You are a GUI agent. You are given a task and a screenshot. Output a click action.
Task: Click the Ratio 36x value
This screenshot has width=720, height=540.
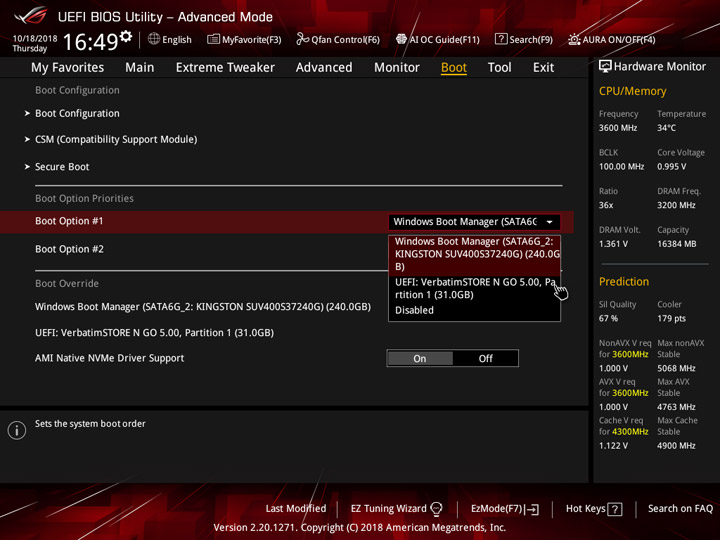point(606,205)
